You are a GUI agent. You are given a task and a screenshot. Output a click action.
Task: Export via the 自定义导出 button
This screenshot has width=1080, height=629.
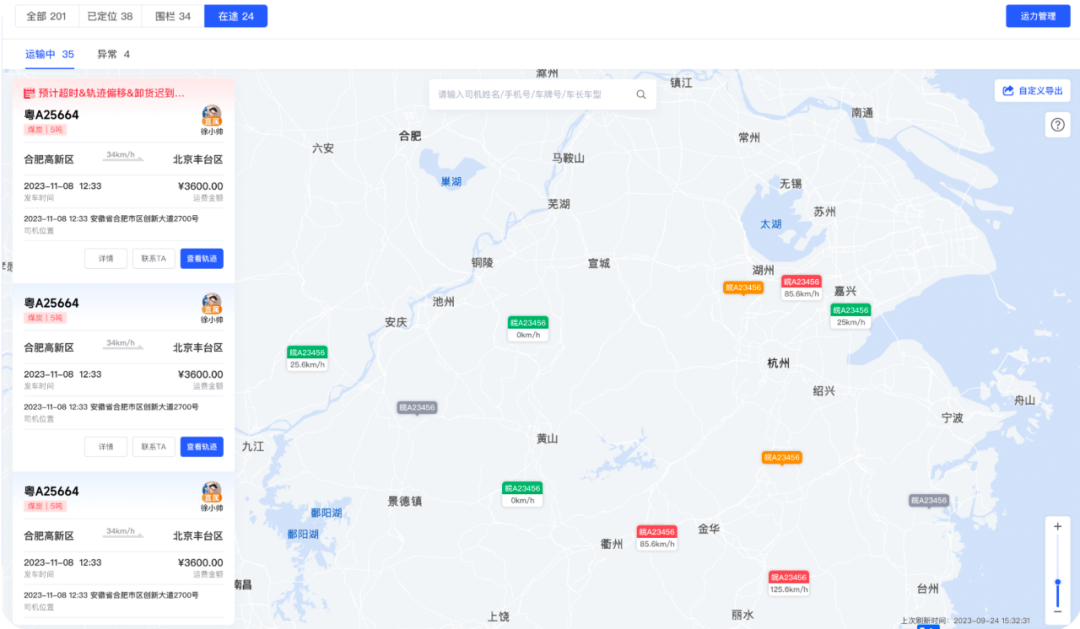point(1032,90)
